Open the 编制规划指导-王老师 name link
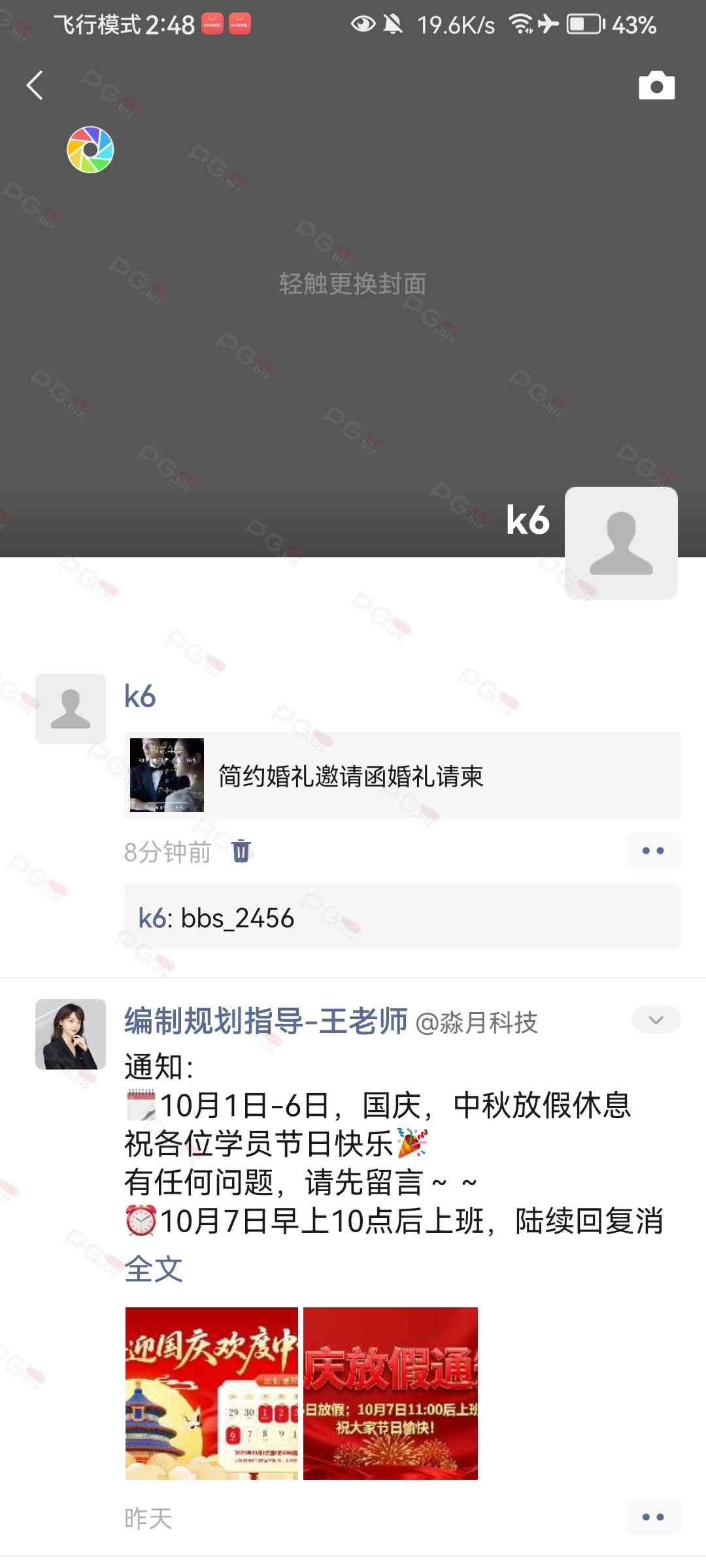This screenshot has width=706, height=1568. (x=266, y=1021)
